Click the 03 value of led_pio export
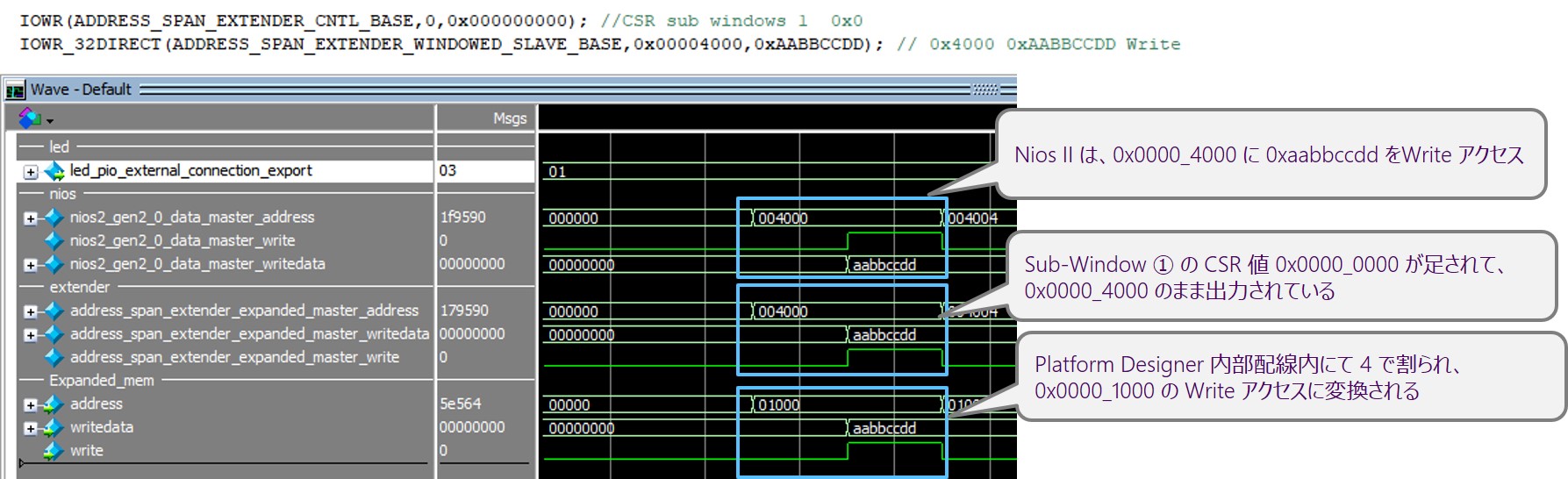1568x479 pixels. [x=448, y=171]
